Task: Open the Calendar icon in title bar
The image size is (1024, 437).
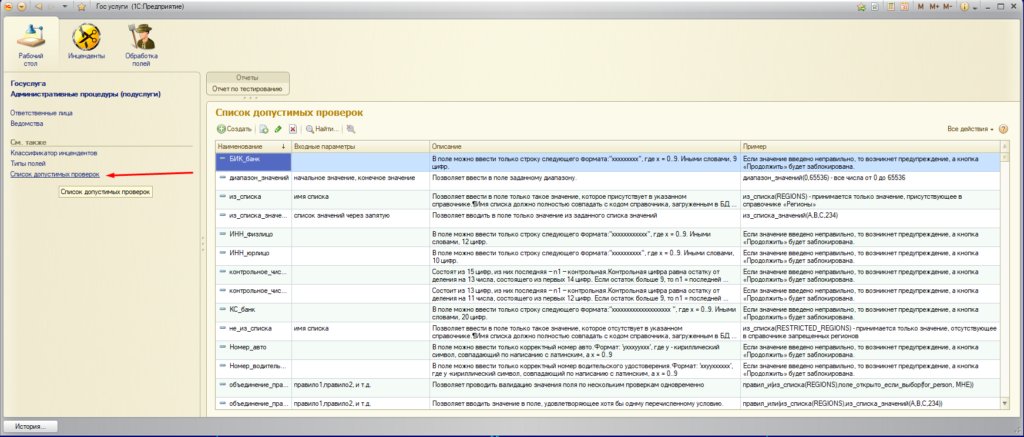Action: coord(904,7)
